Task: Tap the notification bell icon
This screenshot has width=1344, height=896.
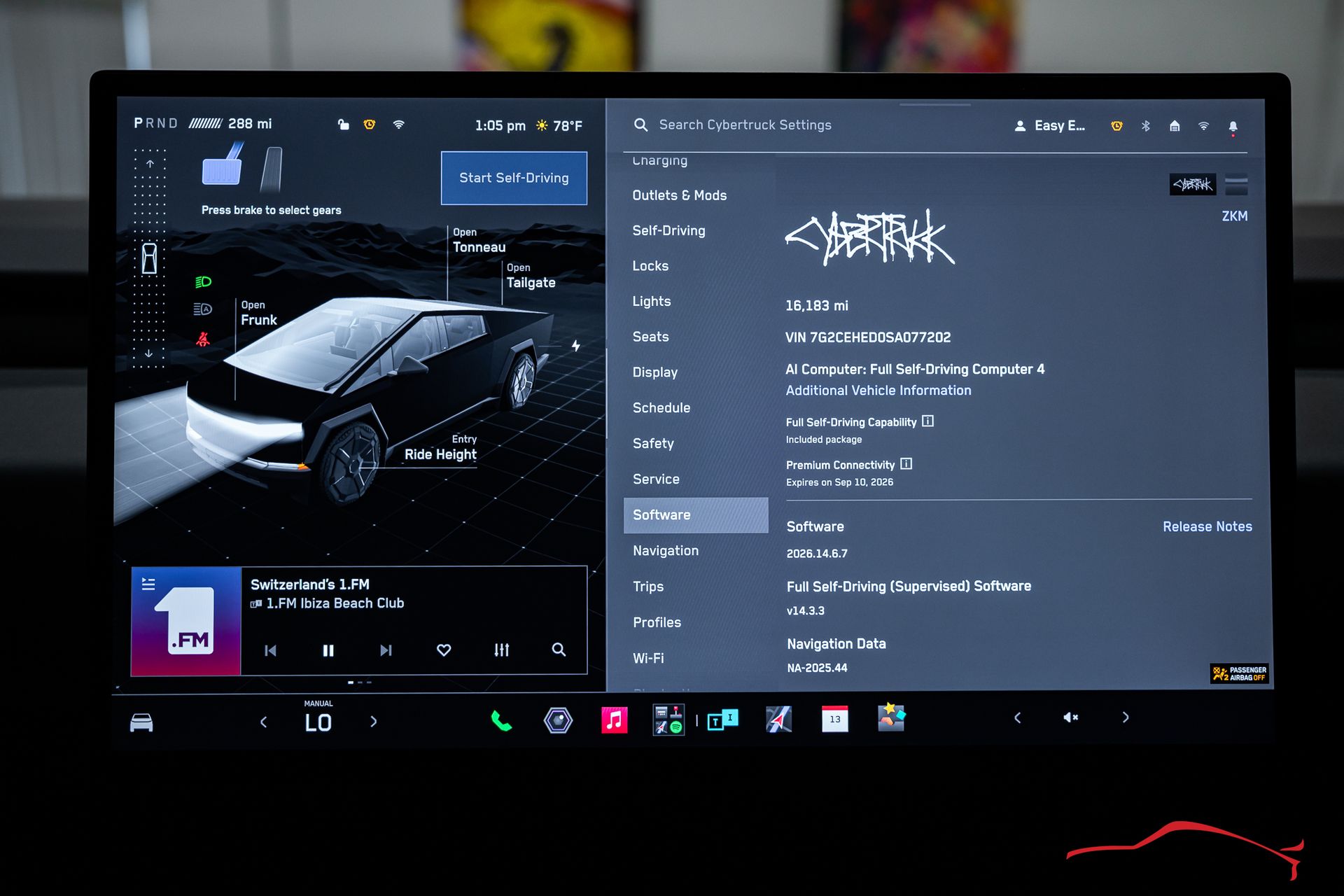Action: click(1233, 127)
